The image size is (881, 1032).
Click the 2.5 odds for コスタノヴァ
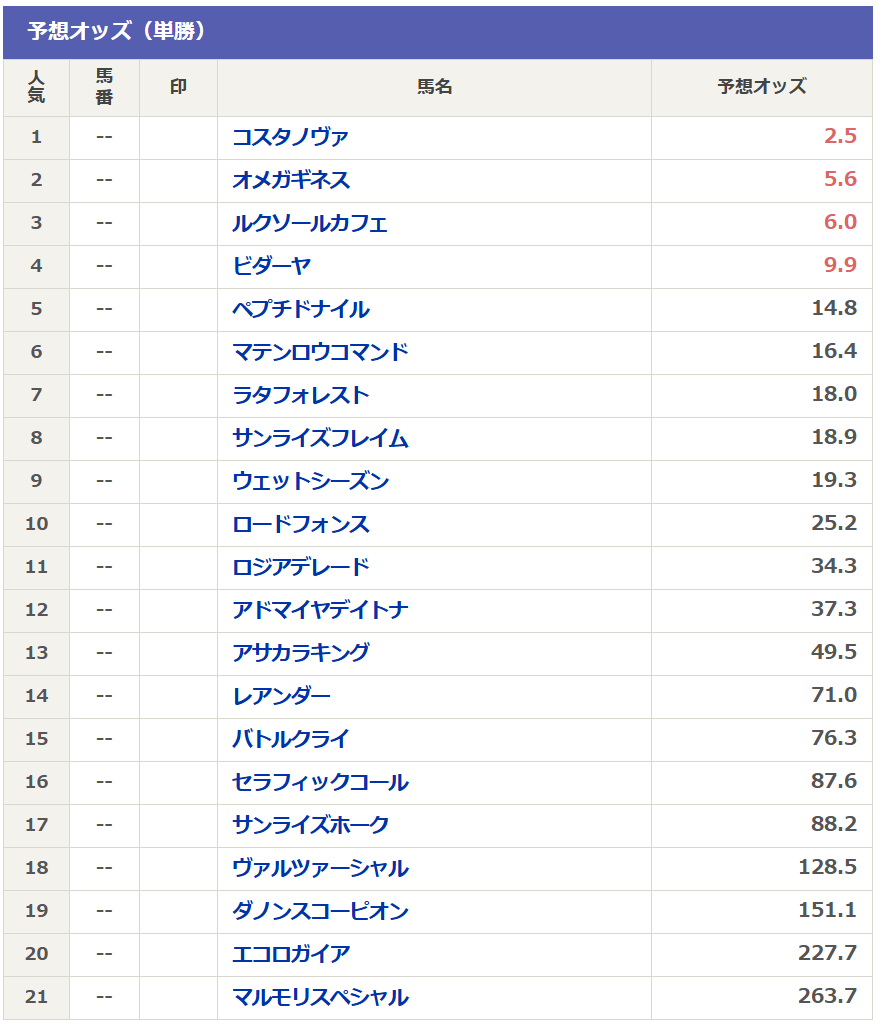tap(839, 137)
